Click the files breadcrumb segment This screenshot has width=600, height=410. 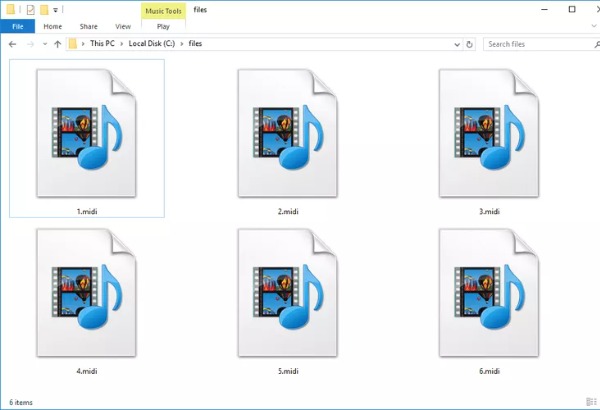point(195,44)
